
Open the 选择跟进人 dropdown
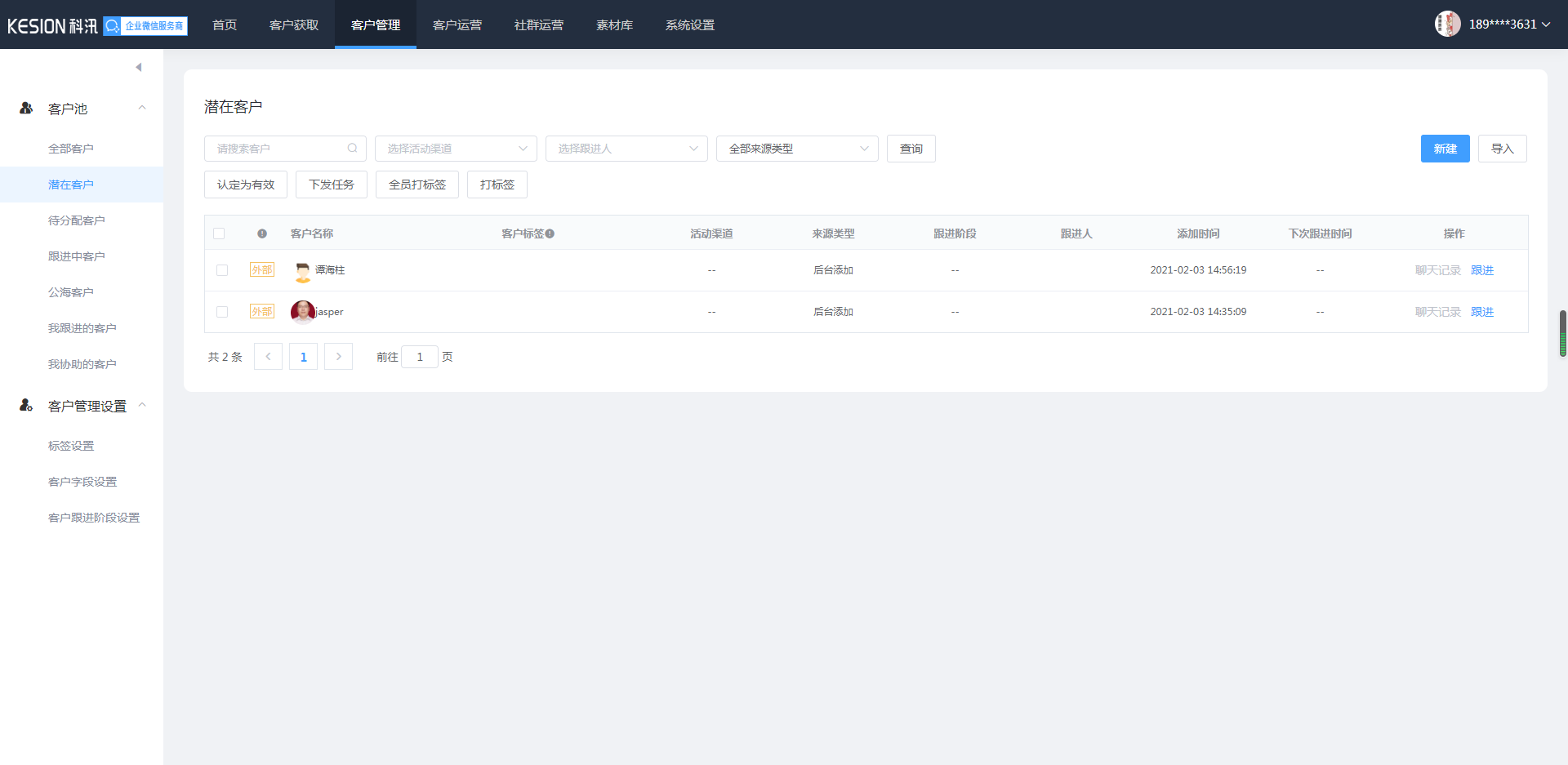626,149
